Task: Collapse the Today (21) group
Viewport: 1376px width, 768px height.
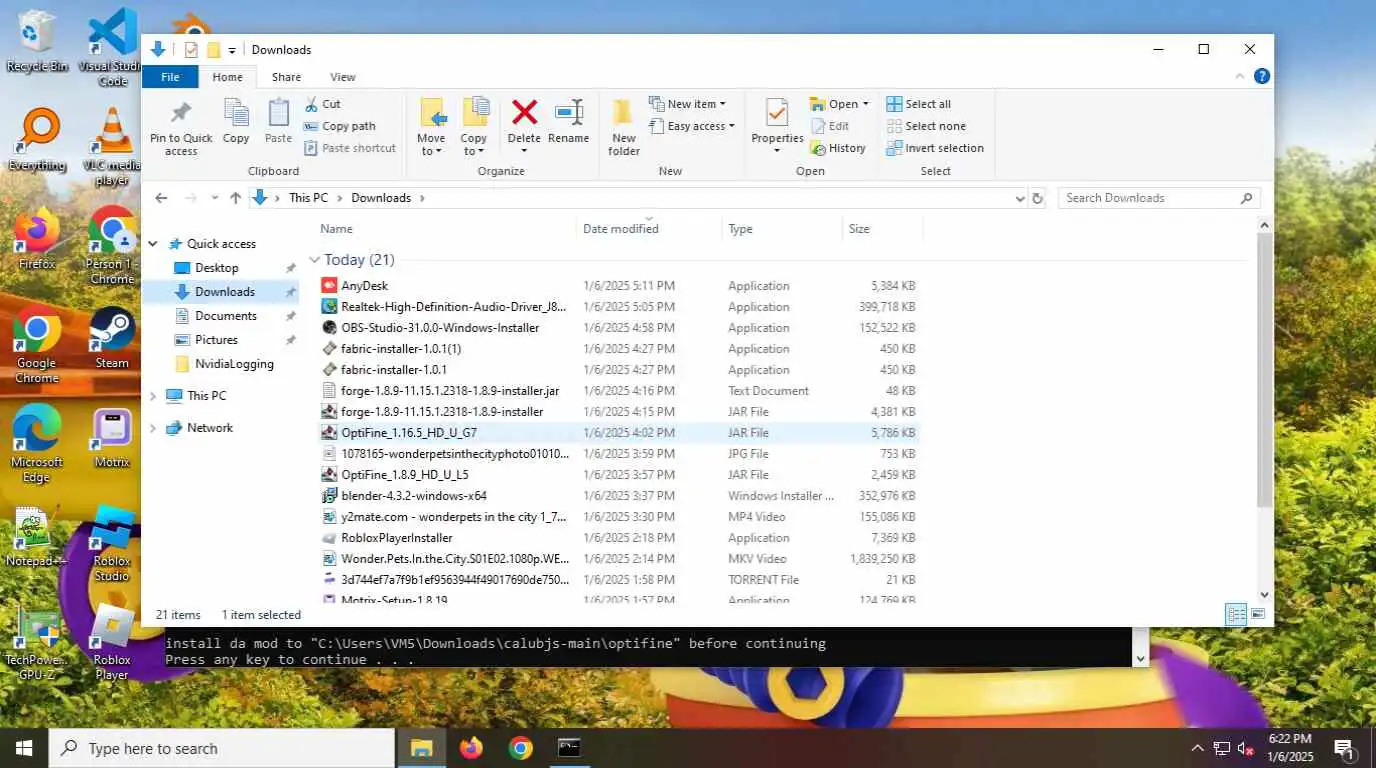Action: coord(314,260)
